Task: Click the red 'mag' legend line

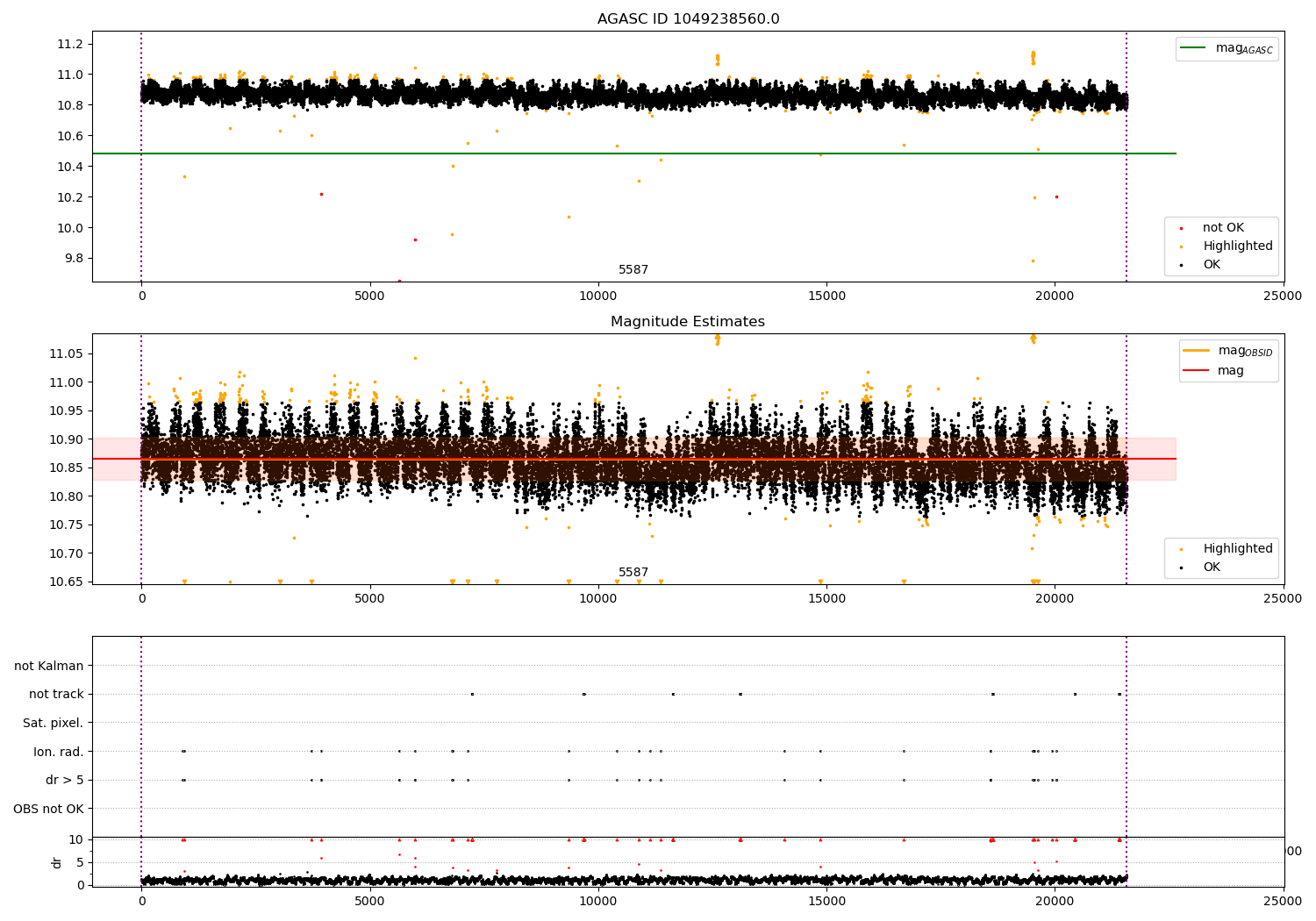Action: coord(1196,371)
